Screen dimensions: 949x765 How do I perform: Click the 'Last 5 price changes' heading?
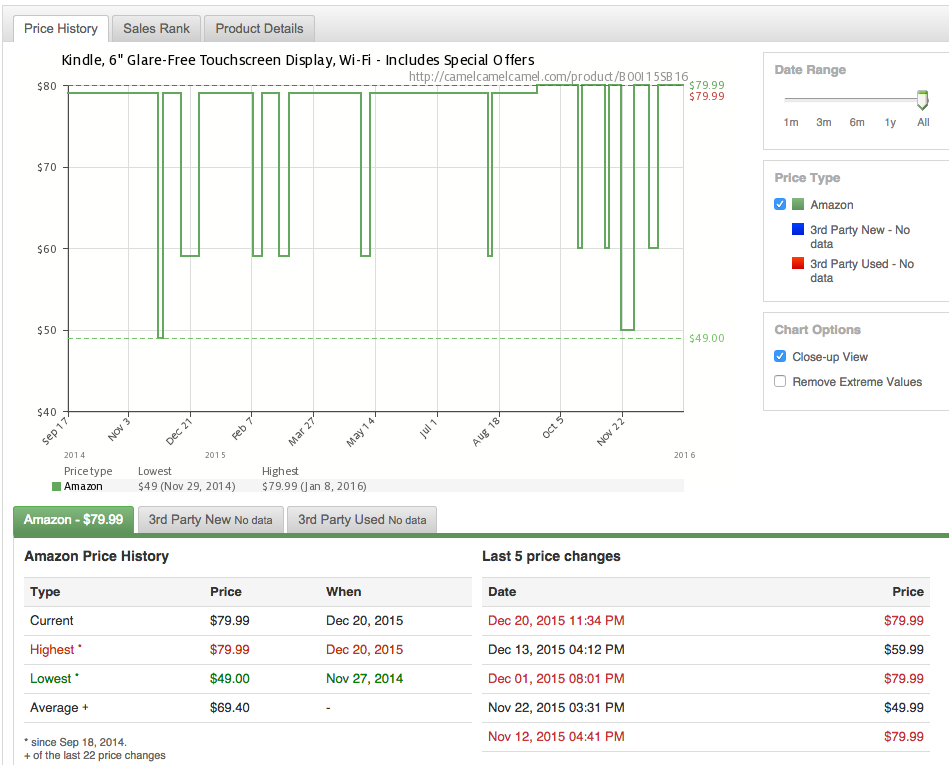coord(551,556)
